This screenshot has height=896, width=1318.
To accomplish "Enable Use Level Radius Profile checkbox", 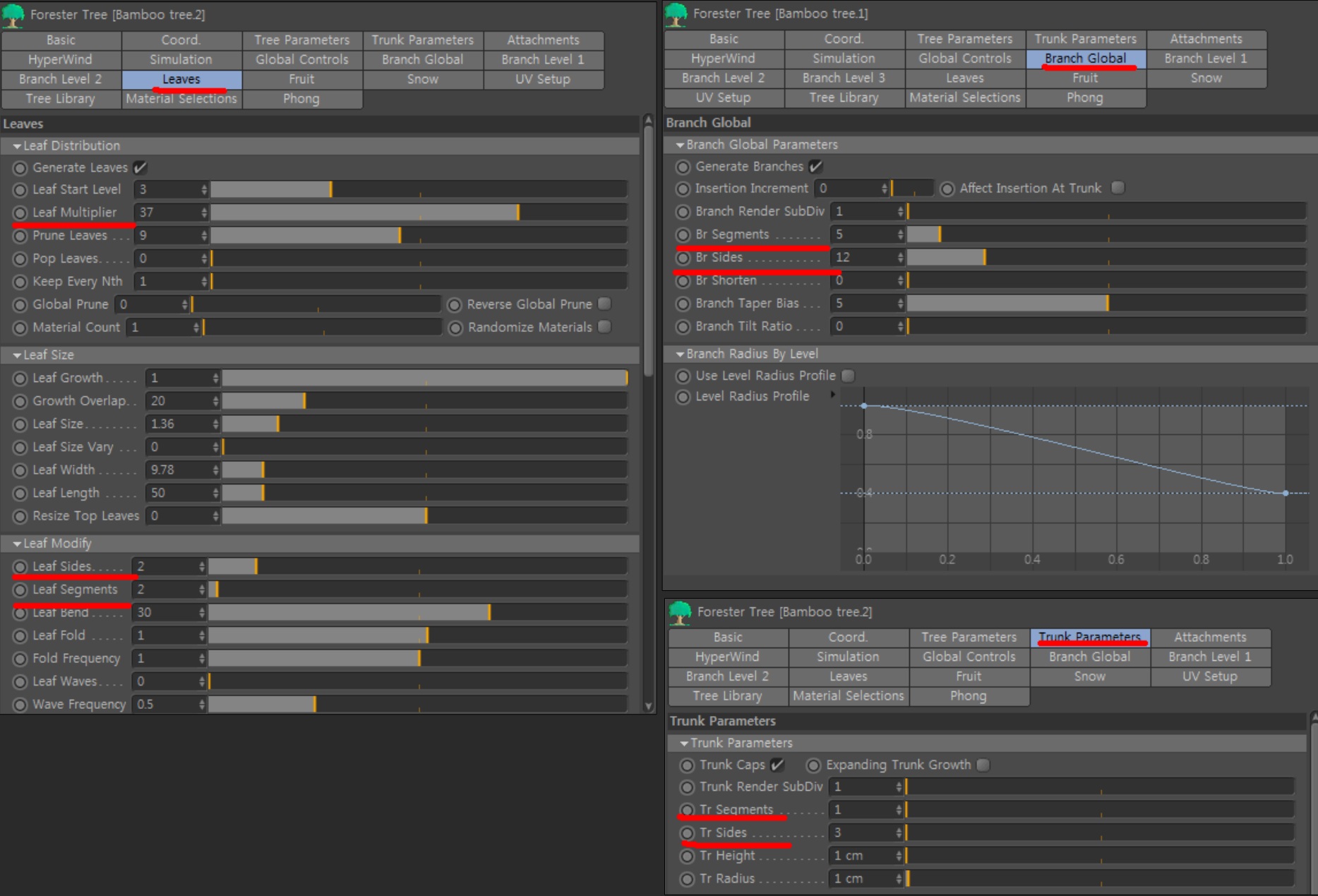I will [x=848, y=376].
